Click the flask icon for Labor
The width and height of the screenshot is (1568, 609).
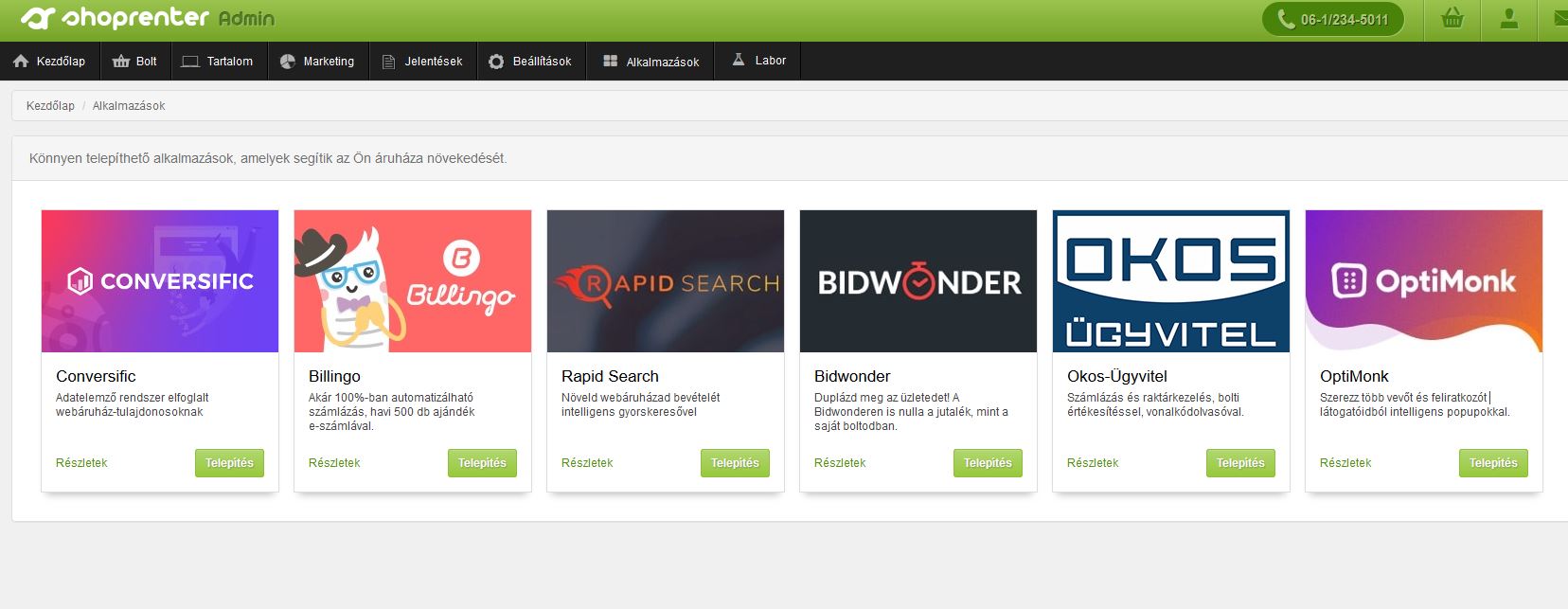(739, 60)
